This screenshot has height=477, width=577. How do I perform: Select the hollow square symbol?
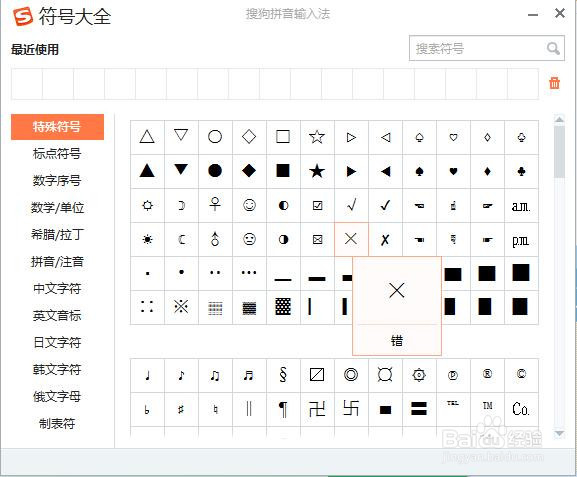coord(283,137)
